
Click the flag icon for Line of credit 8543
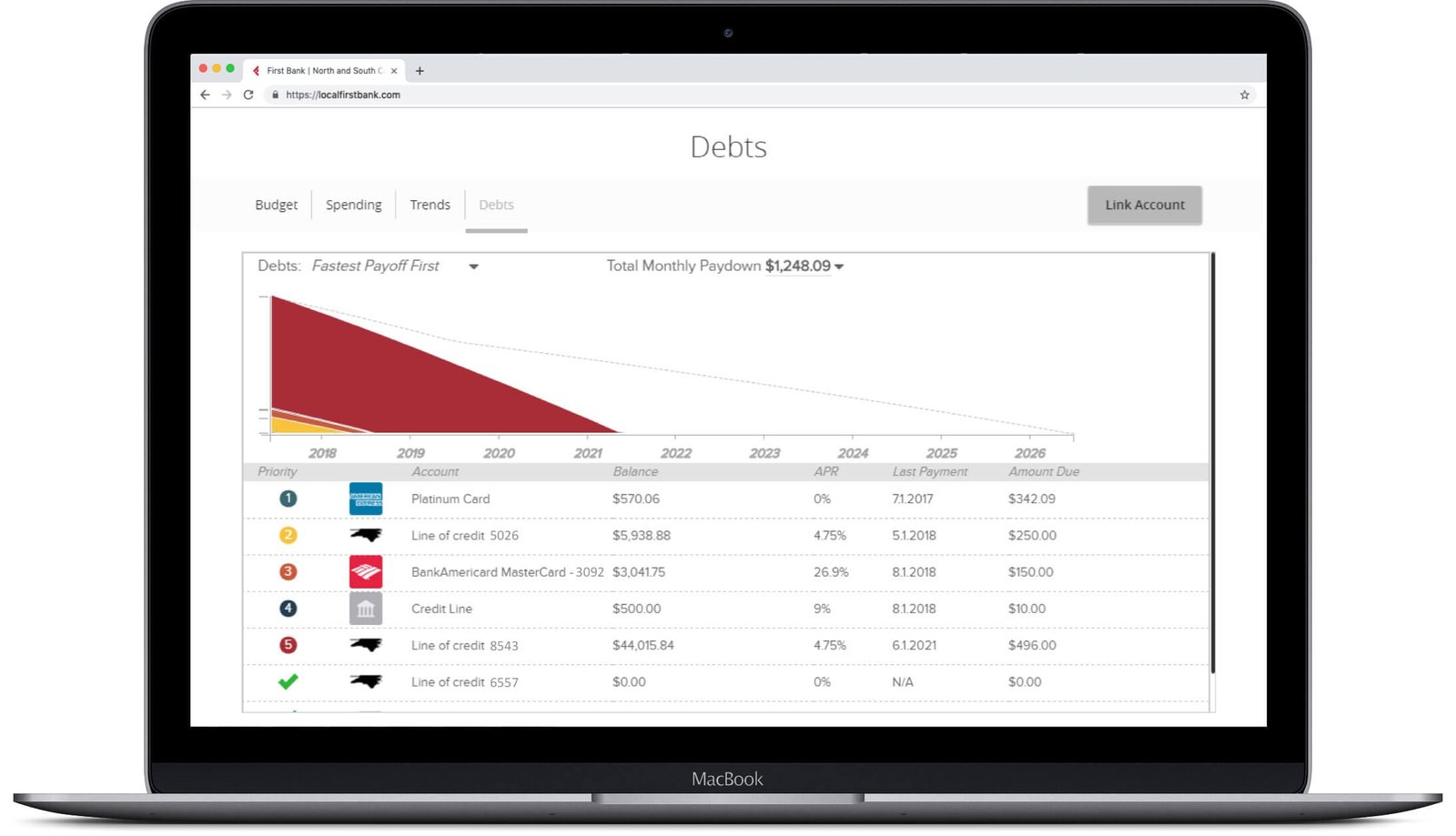365,644
